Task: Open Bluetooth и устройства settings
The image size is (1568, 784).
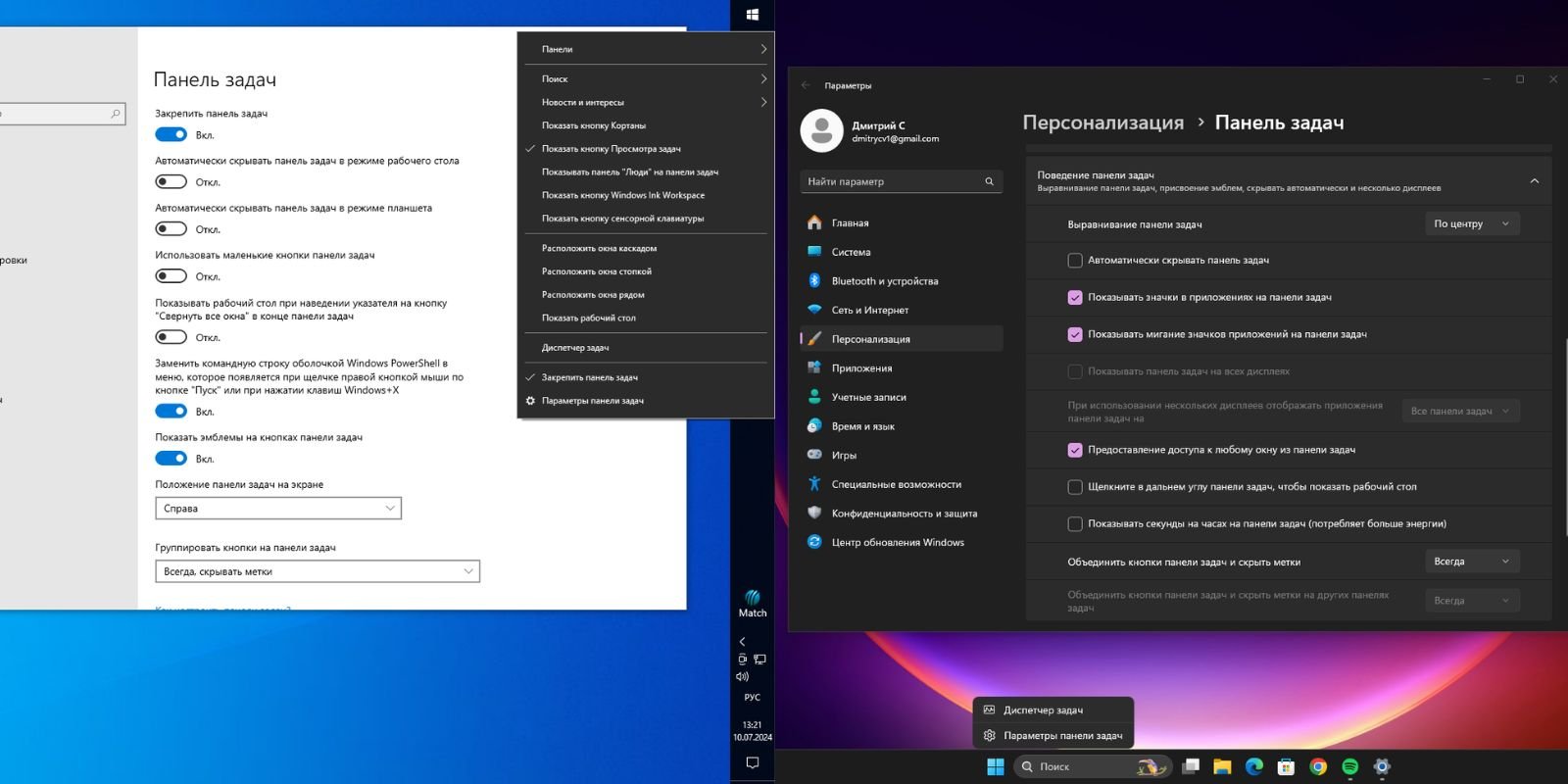Action: click(x=902, y=281)
